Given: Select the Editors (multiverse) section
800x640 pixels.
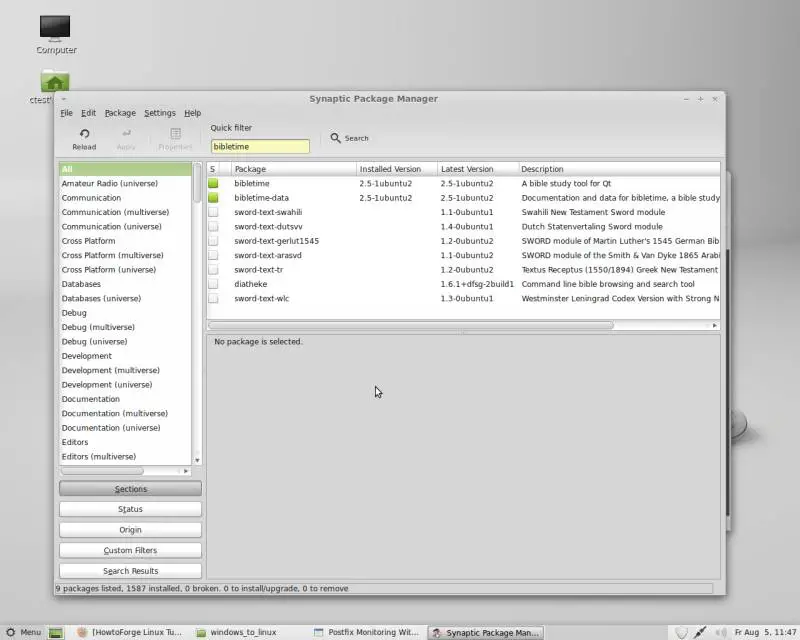Looking at the screenshot, I should [x=125, y=457].
